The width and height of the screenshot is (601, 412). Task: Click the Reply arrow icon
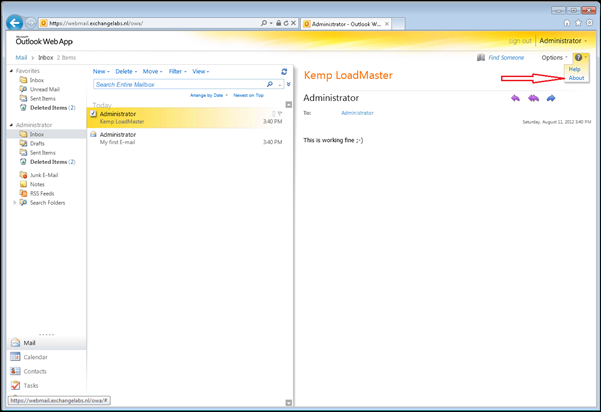click(516, 98)
